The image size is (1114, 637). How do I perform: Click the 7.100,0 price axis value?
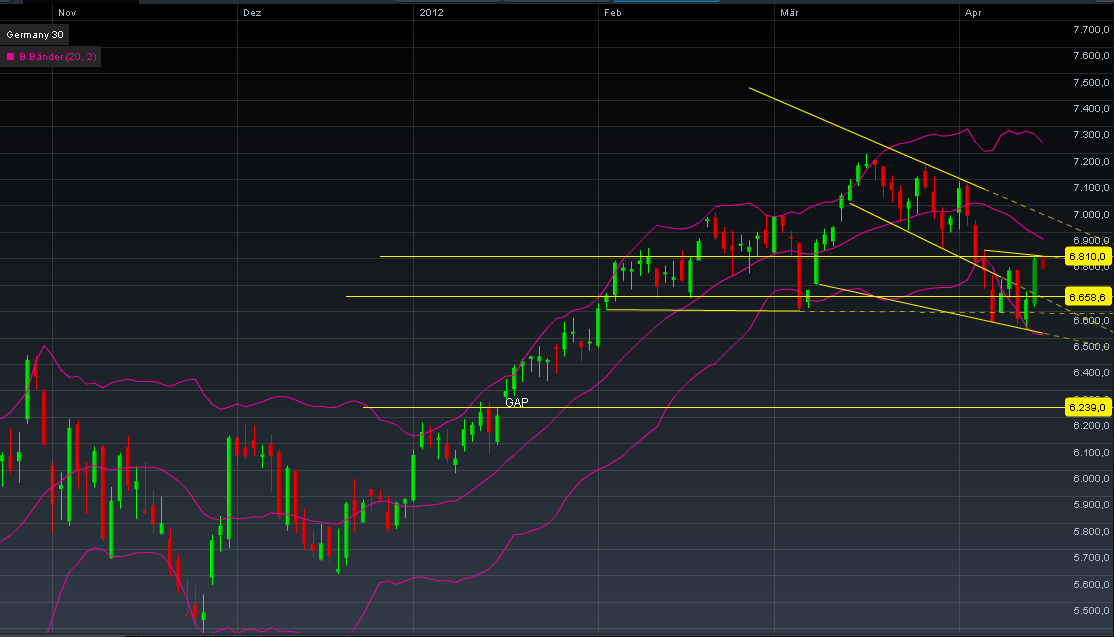[x=1091, y=188]
